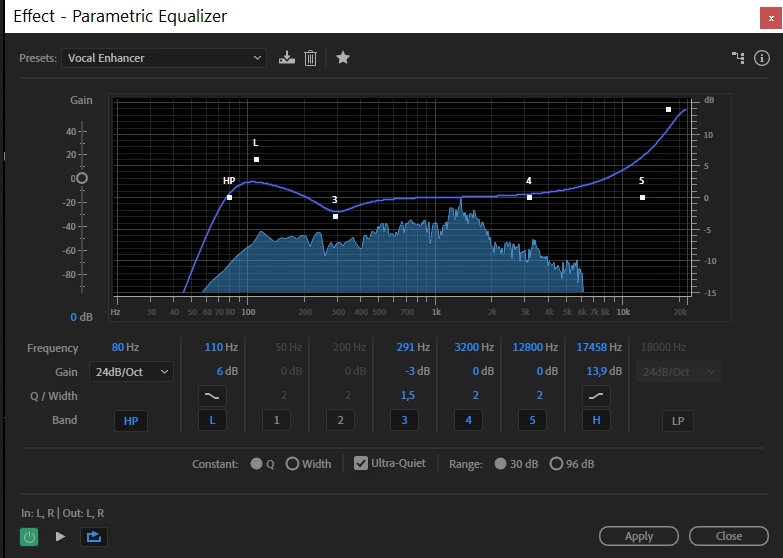The image size is (783, 558).
Task: Enable band 2 button
Action: click(x=340, y=420)
